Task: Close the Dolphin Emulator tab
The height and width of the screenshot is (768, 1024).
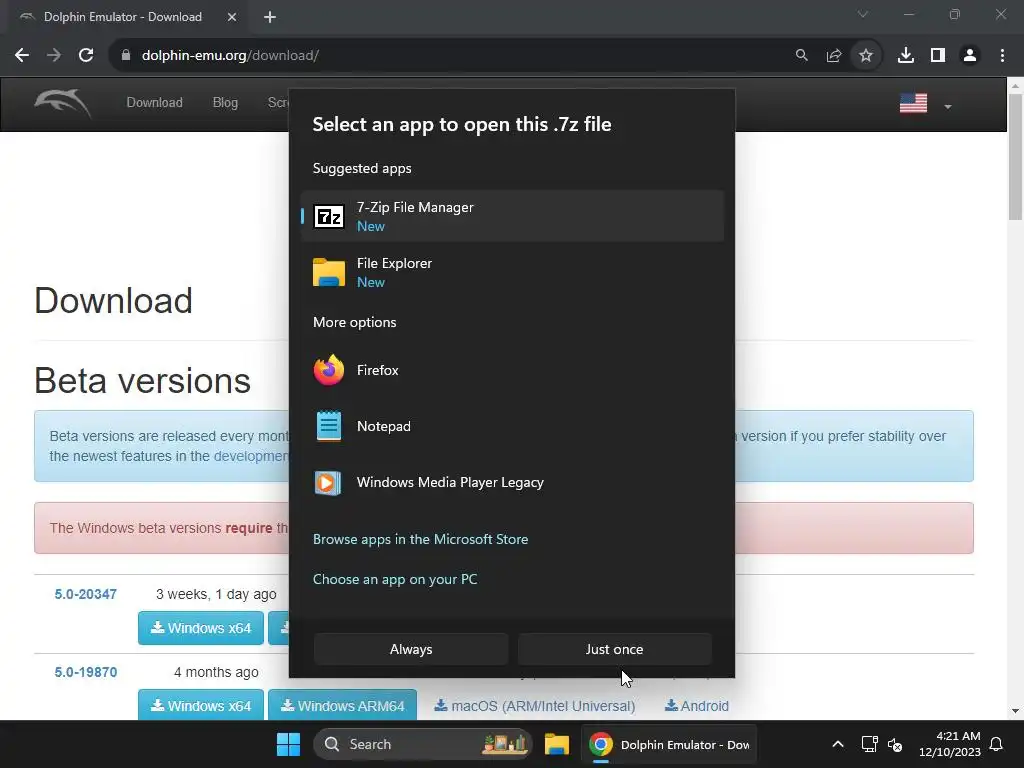Action: (x=232, y=17)
